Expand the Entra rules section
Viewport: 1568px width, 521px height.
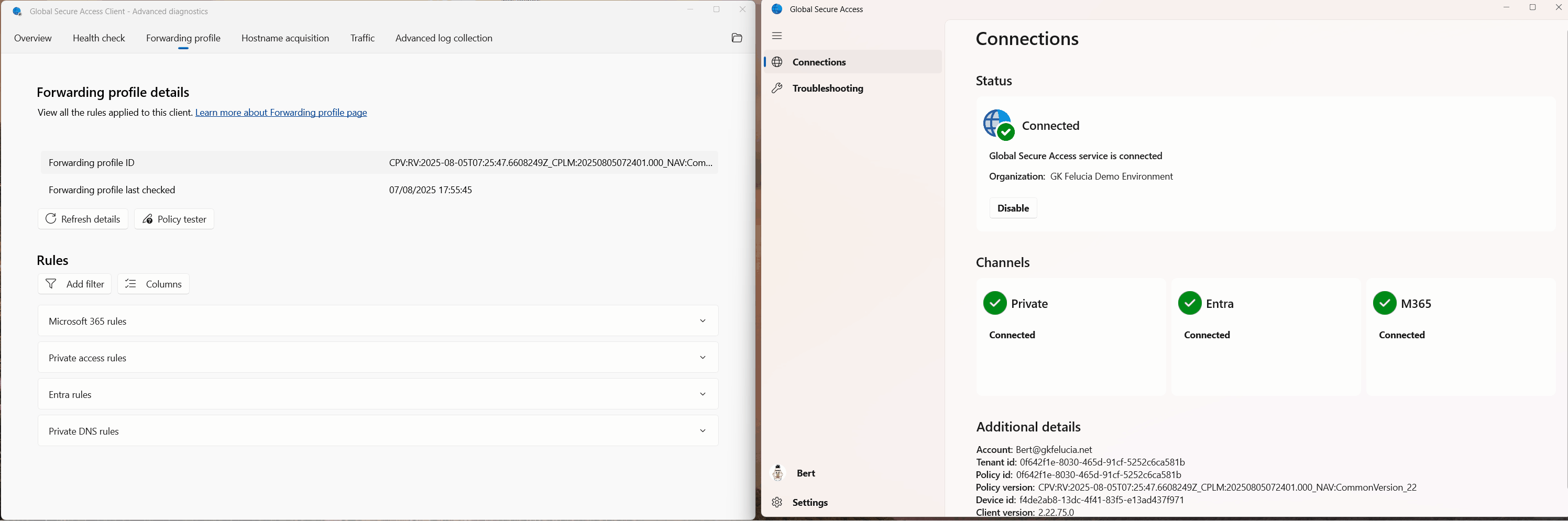703,394
